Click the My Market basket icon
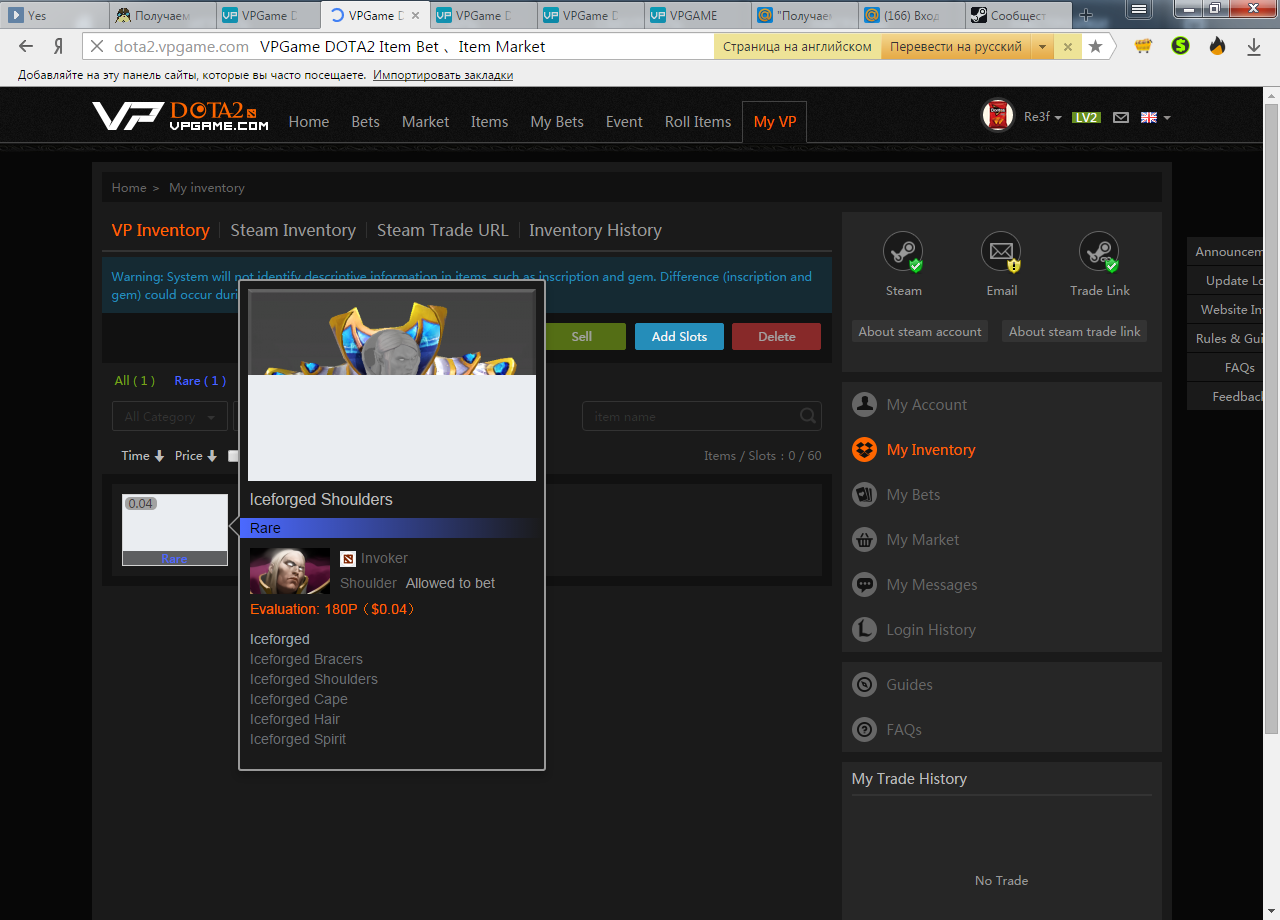The height and width of the screenshot is (920, 1280). coord(864,540)
